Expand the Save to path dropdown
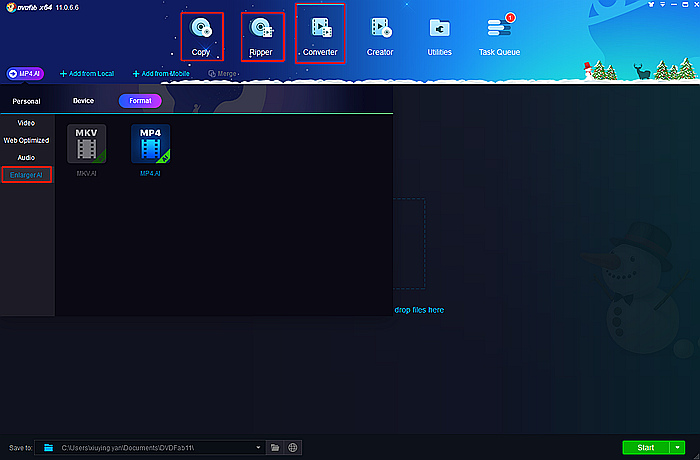 coord(258,447)
